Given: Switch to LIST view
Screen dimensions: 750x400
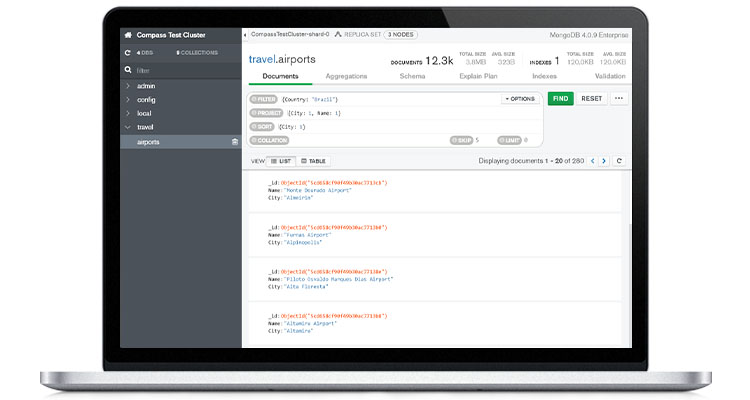Looking at the screenshot, I should coord(281,161).
